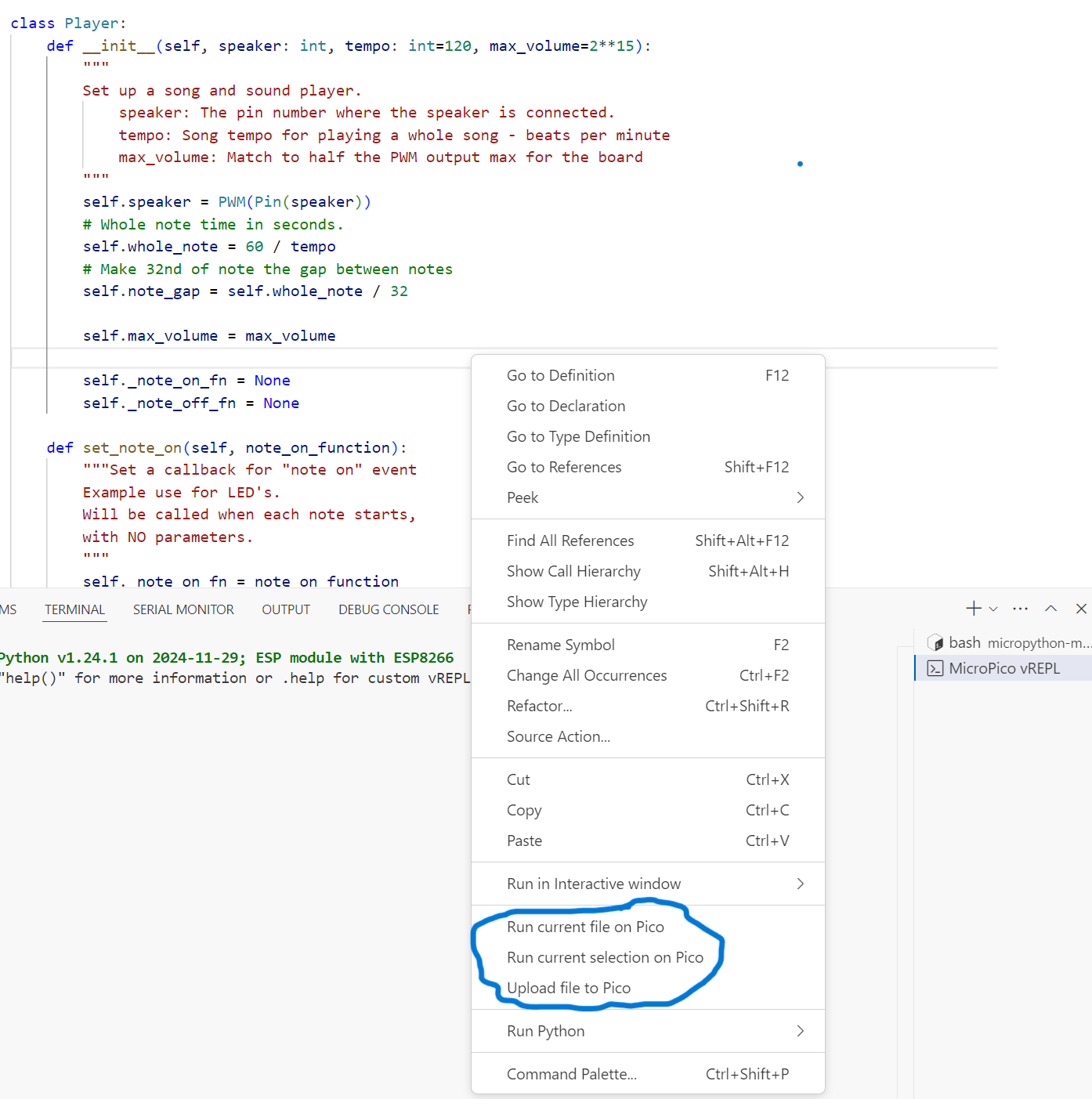Choose Upload file to Pico
The height and width of the screenshot is (1099, 1092).
[x=569, y=988]
